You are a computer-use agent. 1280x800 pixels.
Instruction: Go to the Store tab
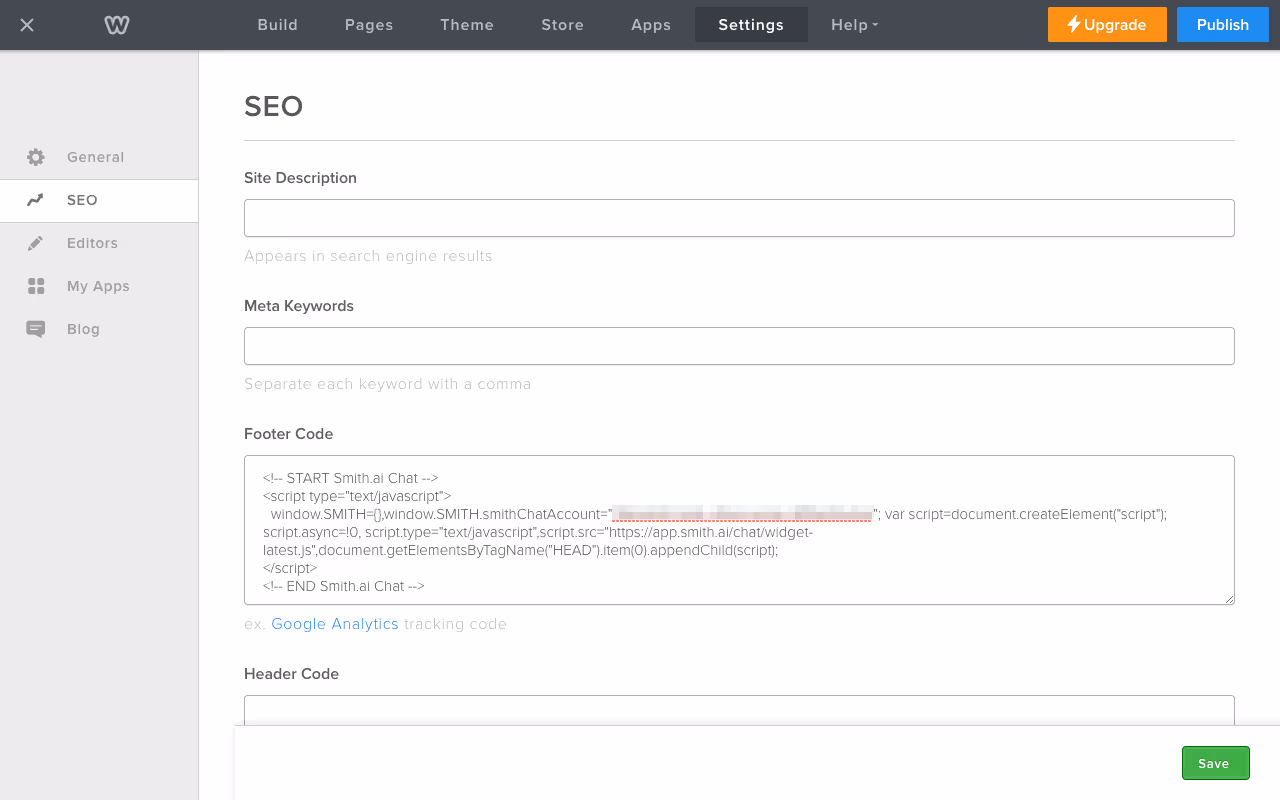pyautogui.click(x=563, y=25)
